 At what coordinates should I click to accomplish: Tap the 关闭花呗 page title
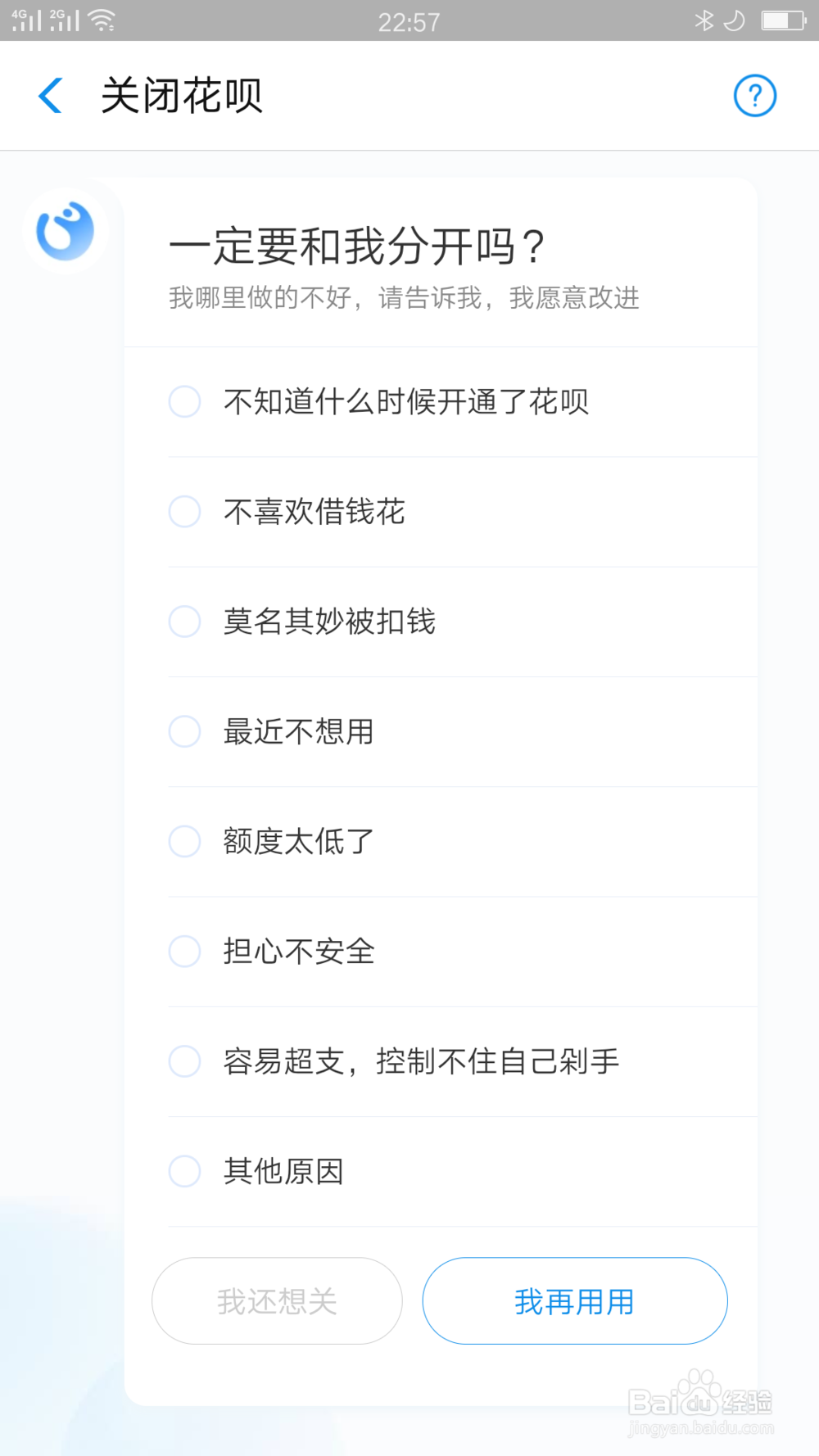[182, 96]
